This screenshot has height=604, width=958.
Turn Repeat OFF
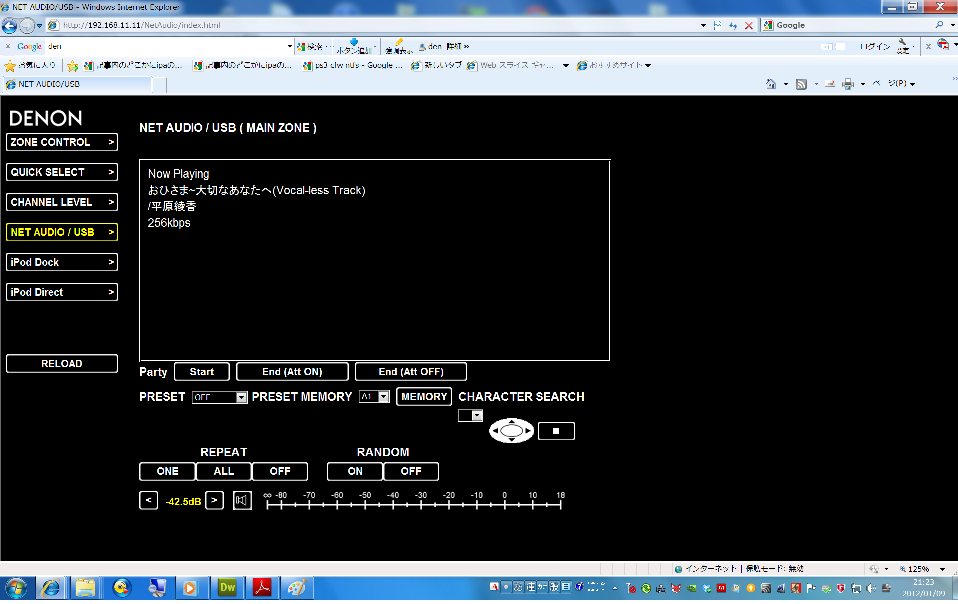click(x=280, y=471)
